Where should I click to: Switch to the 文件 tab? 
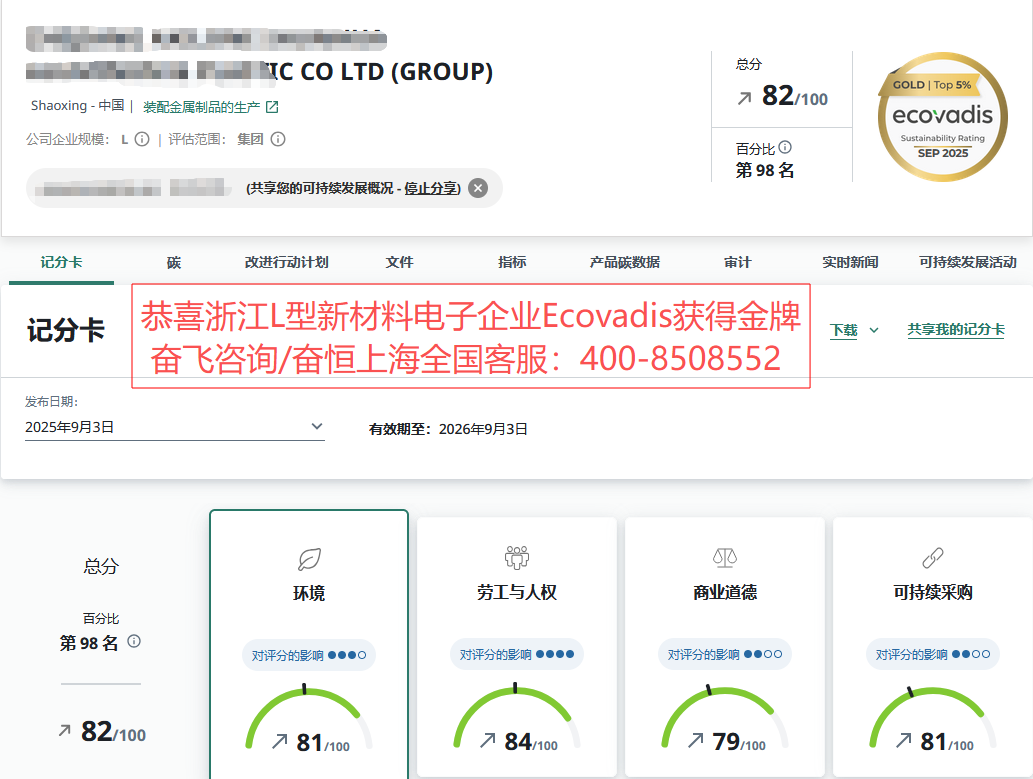399,262
